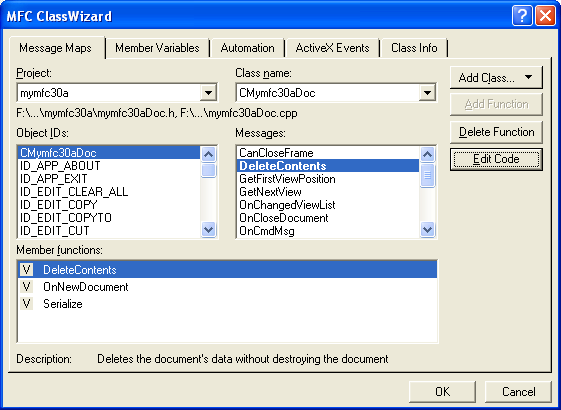Click the Delete Function button
The height and width of the screenshot is (410, 561).
pos(496,132)
